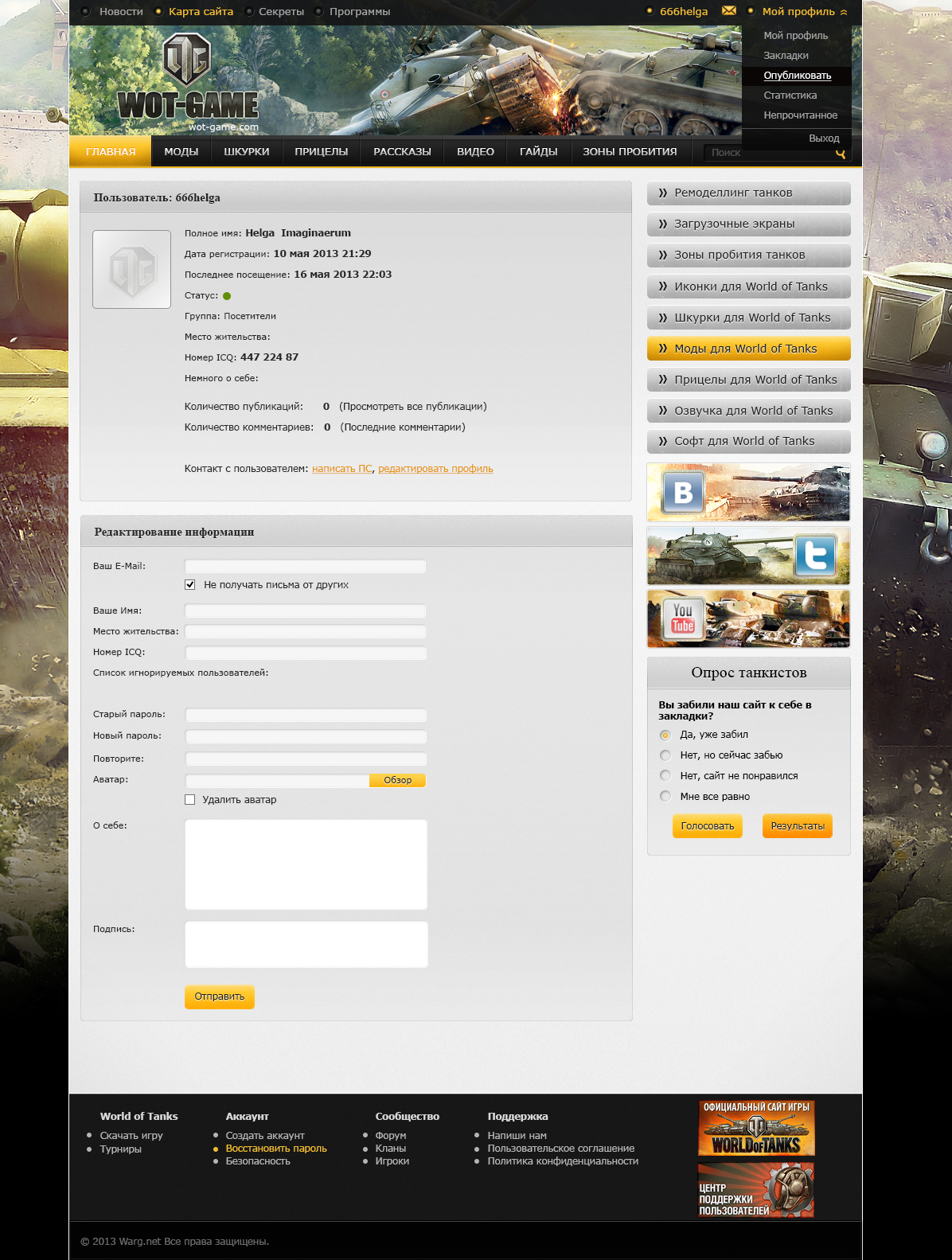Viewport: 952px width, 1260px height.
Task: Open the РАССКАЗЫ navigation tab
Action: point(402,151)
